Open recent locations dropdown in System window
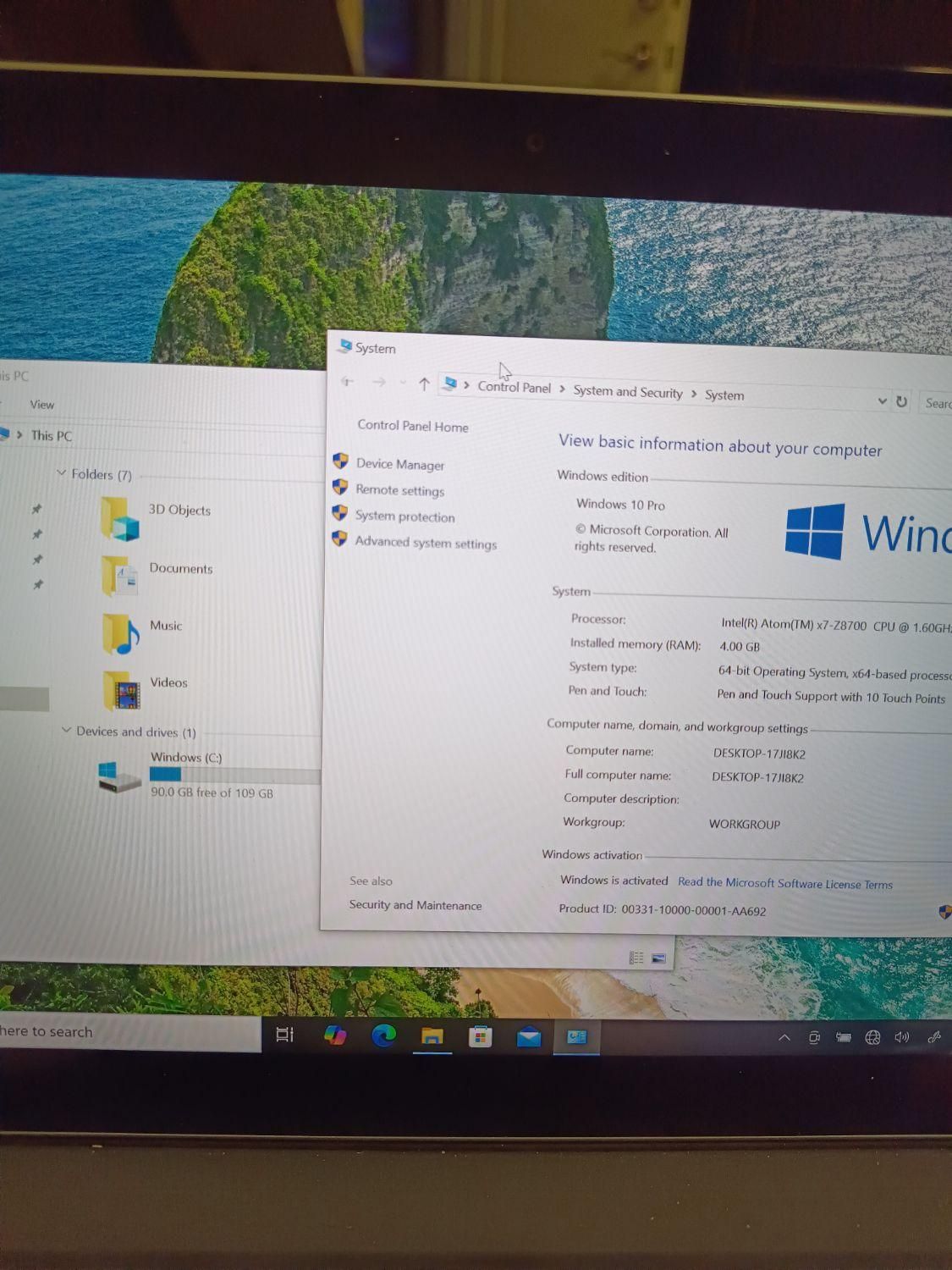The image size is (952, 1270). coord(402,384)
